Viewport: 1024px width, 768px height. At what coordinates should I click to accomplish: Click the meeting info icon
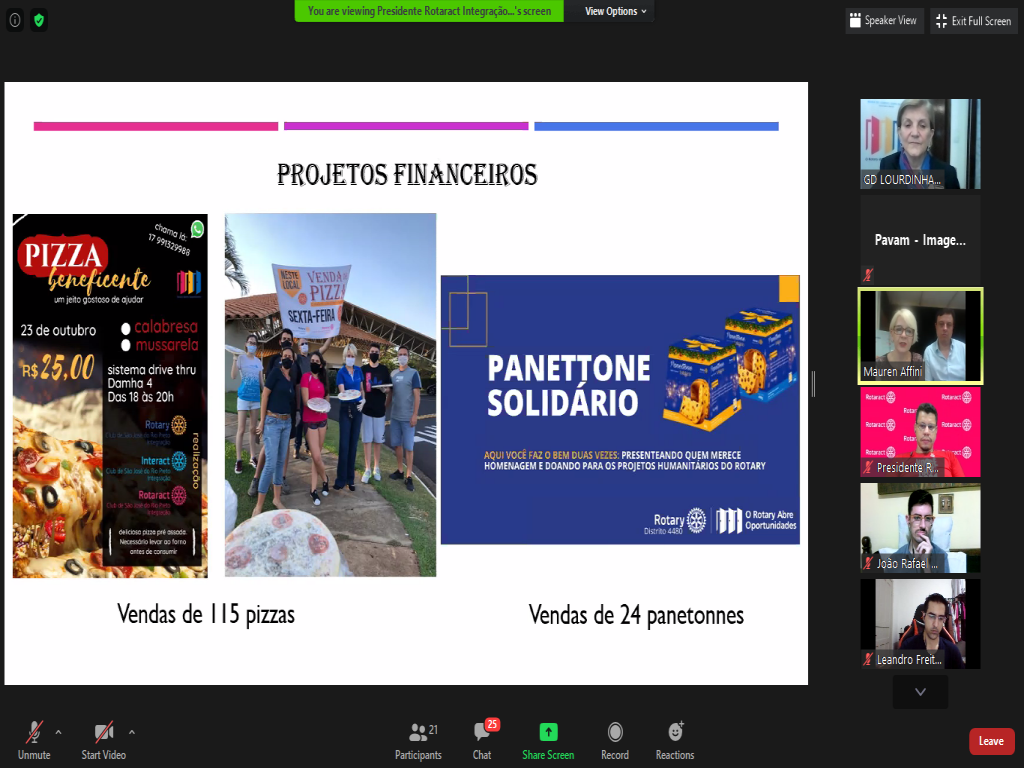[x=15, y=20]
